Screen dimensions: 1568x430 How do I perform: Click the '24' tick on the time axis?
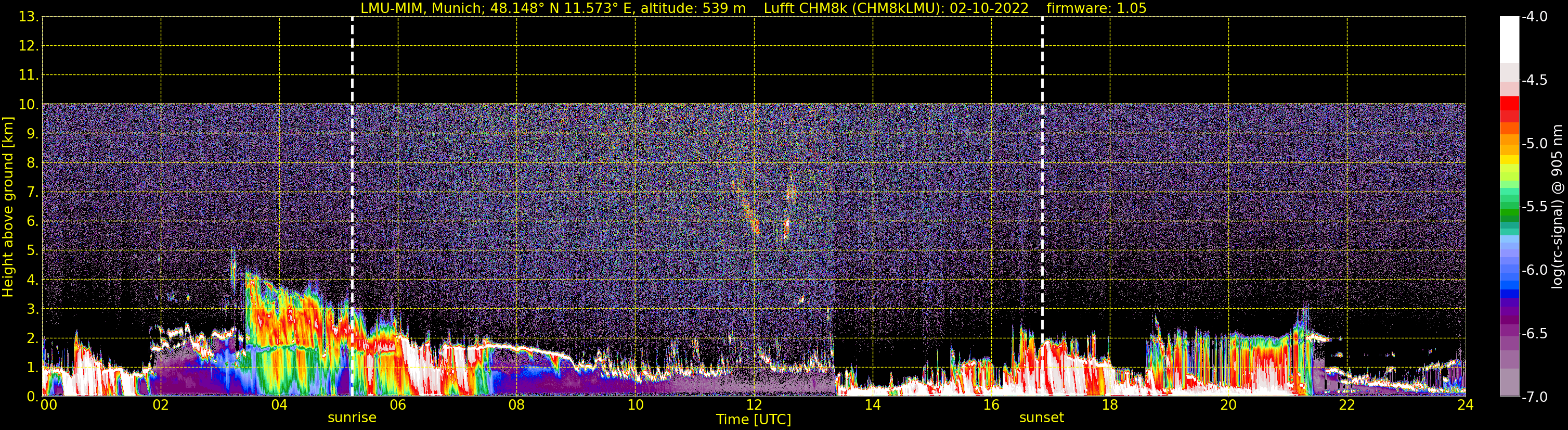click(x=1465, y=405)
